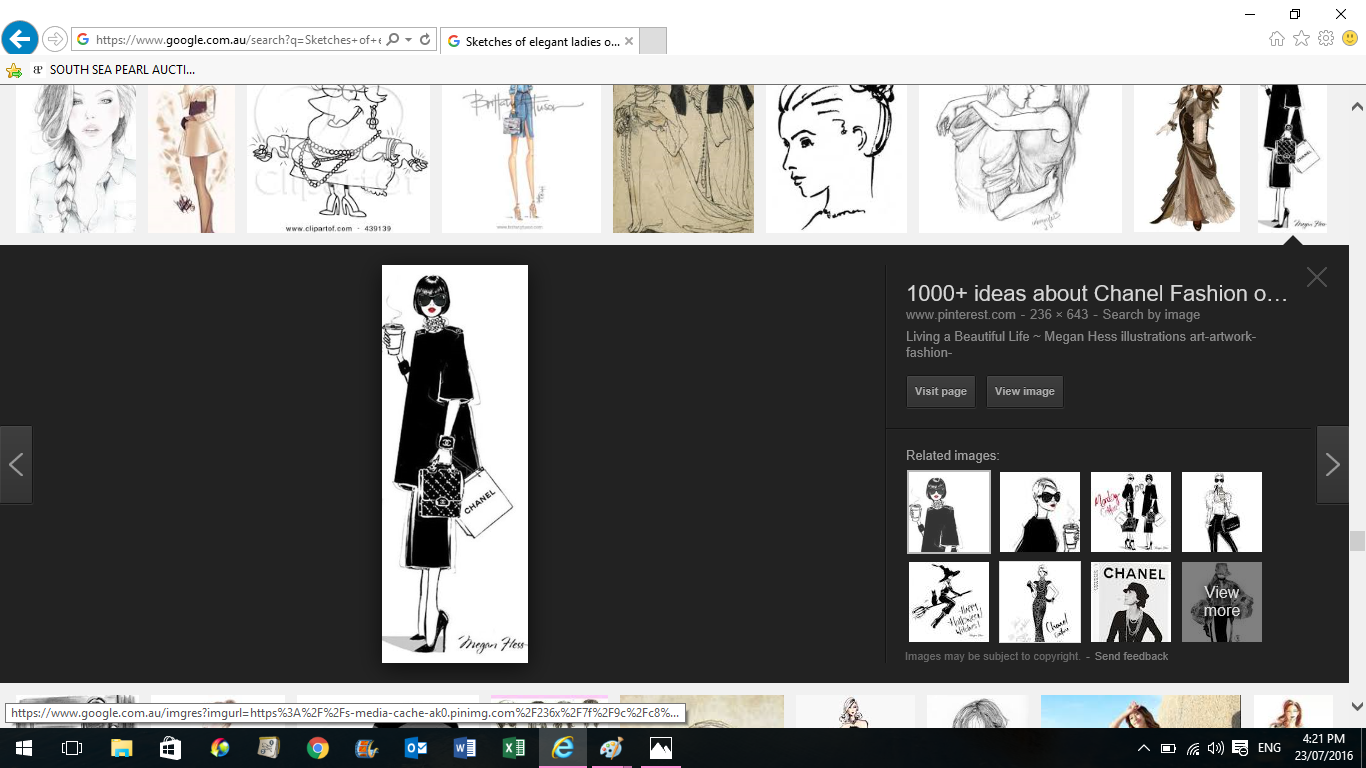This screenshot has width=1366, height=768.
Task: Go to the next image with right arrow
Action: pyautogui.click(x=1332, y=464)
